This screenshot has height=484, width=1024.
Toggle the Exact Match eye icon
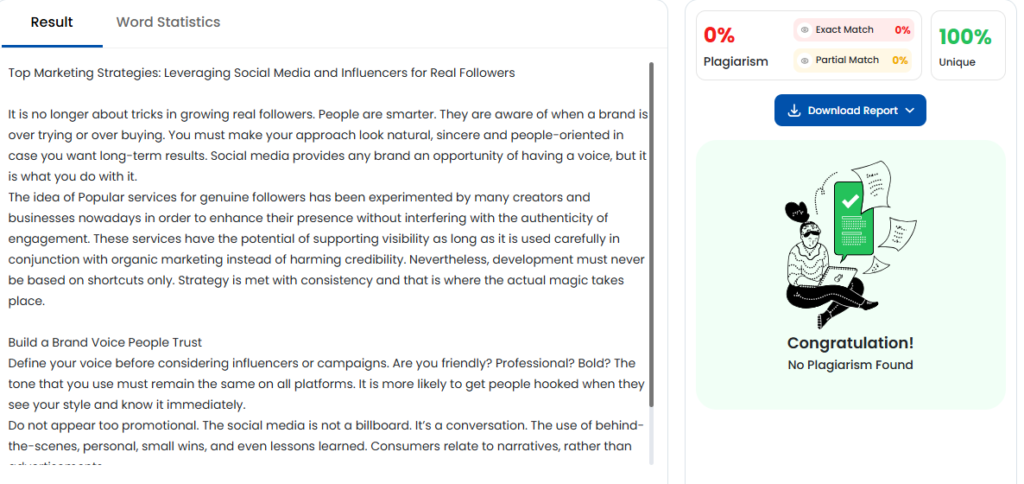(x=804, y=30)
